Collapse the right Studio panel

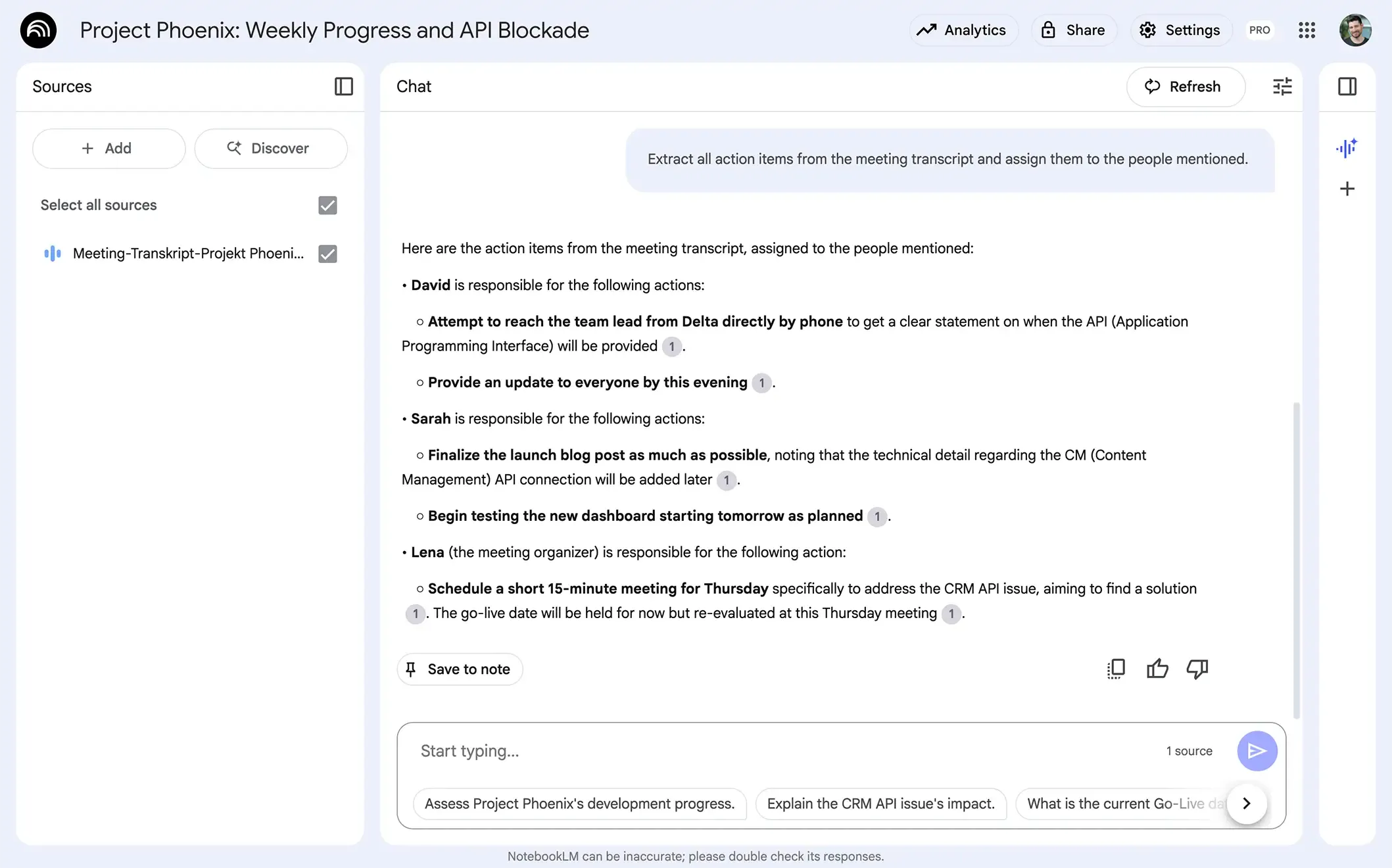pos(1346,86)
